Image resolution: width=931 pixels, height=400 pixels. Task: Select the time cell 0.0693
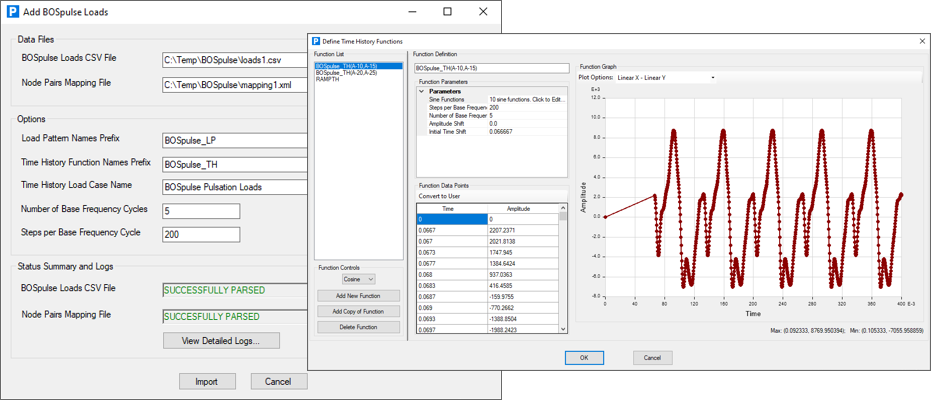452,318
